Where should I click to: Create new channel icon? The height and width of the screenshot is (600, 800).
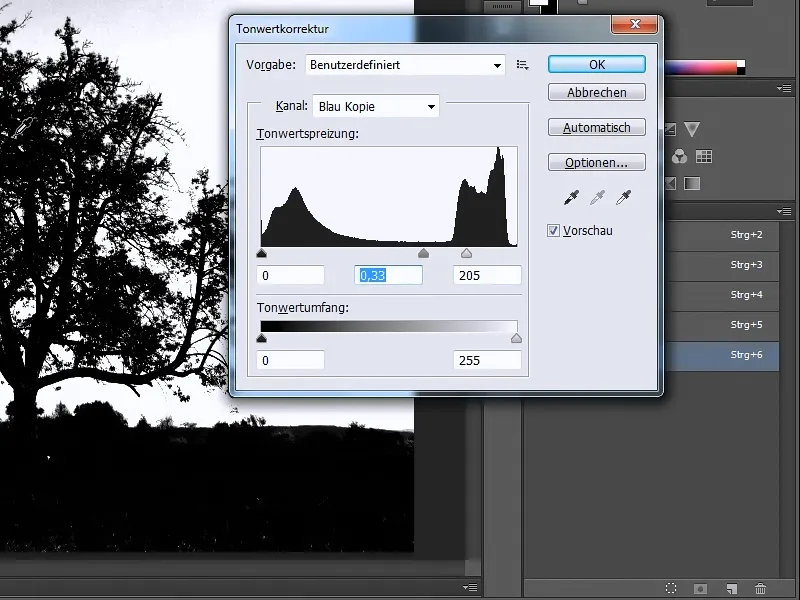coord(731,589)
